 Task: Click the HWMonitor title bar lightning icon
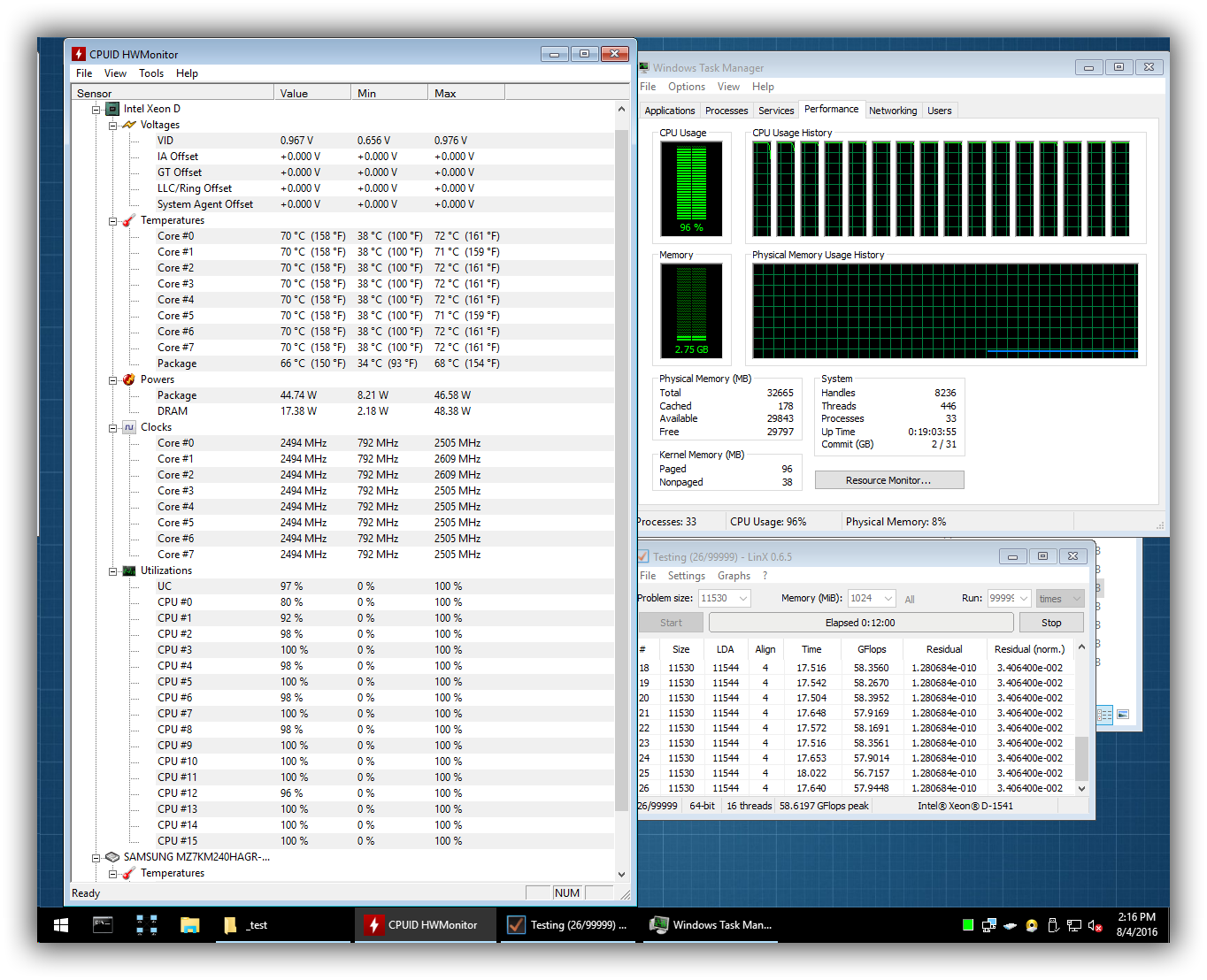coord(79,54)
